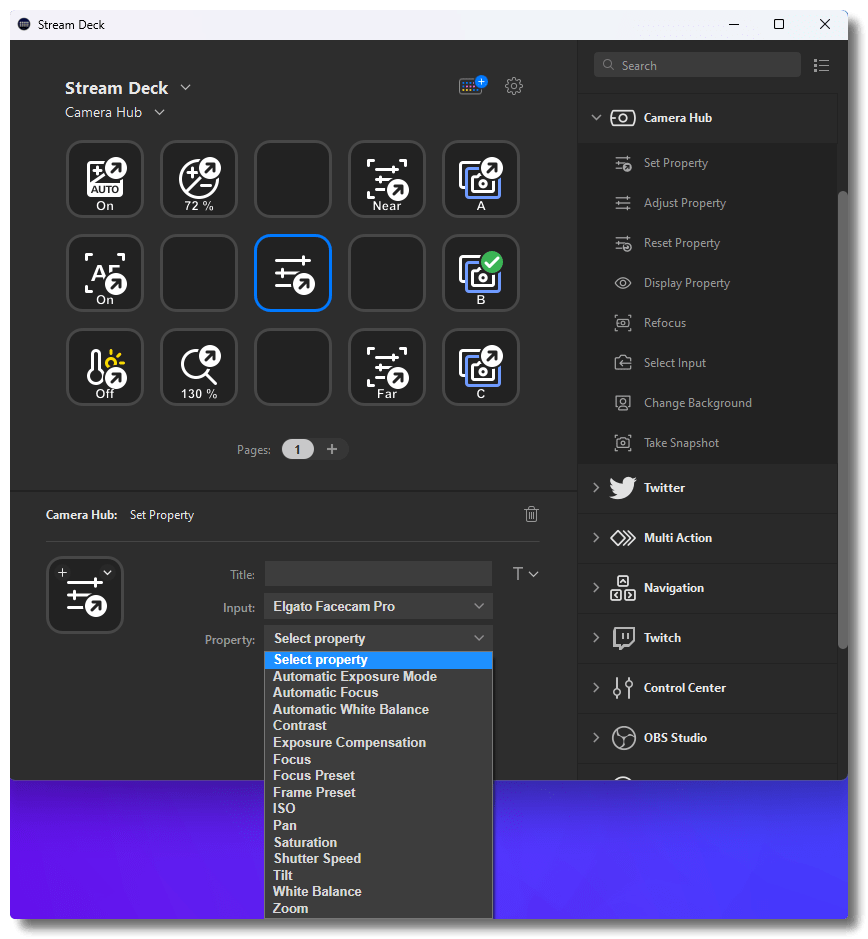Select ISO in the open property list
Viewport: 868px width, 939px height.
coord(283,808)
